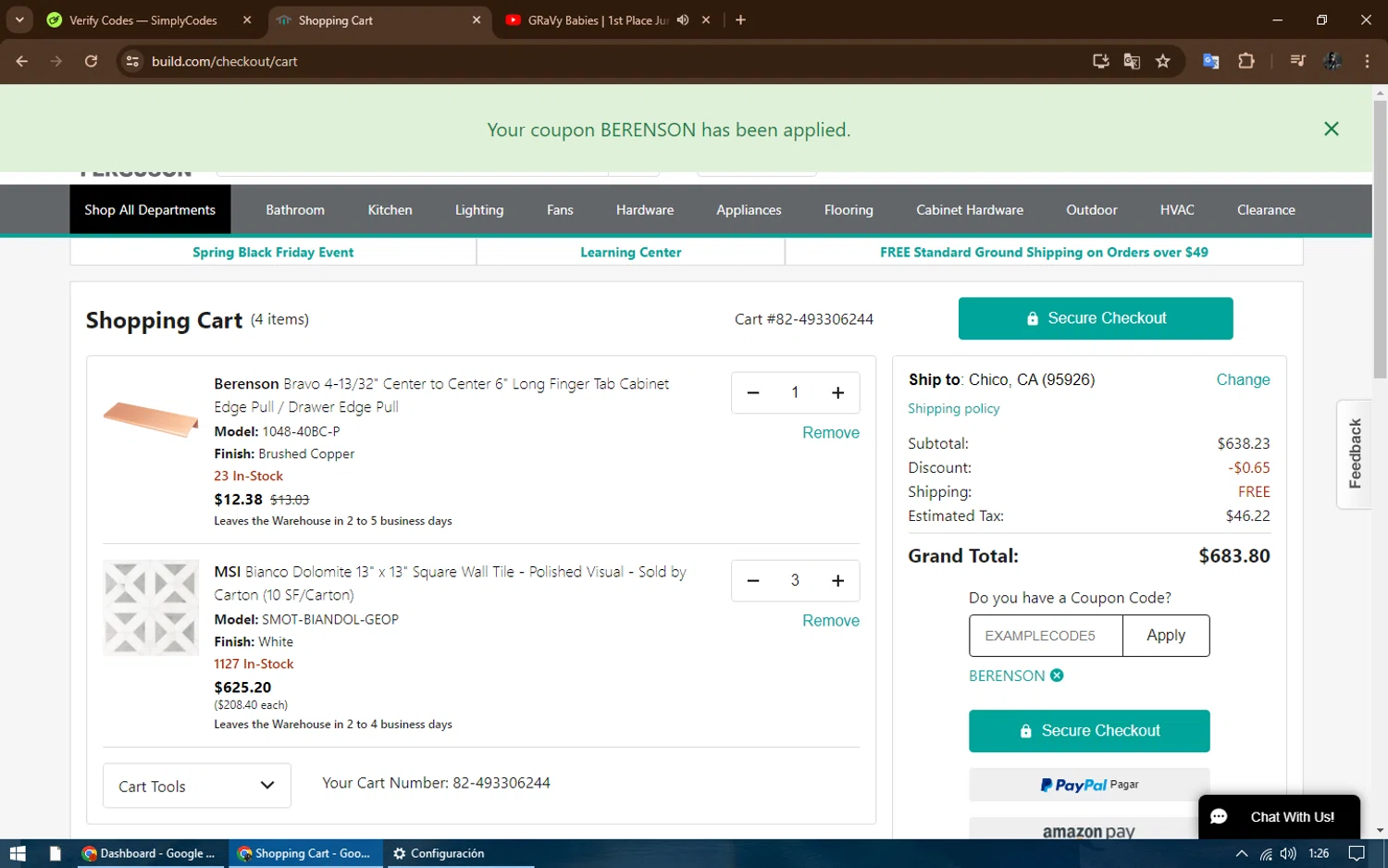Screen dimensions: 1388x868
Task: Focus the coupon code input field
Action: pos(1046,636)
